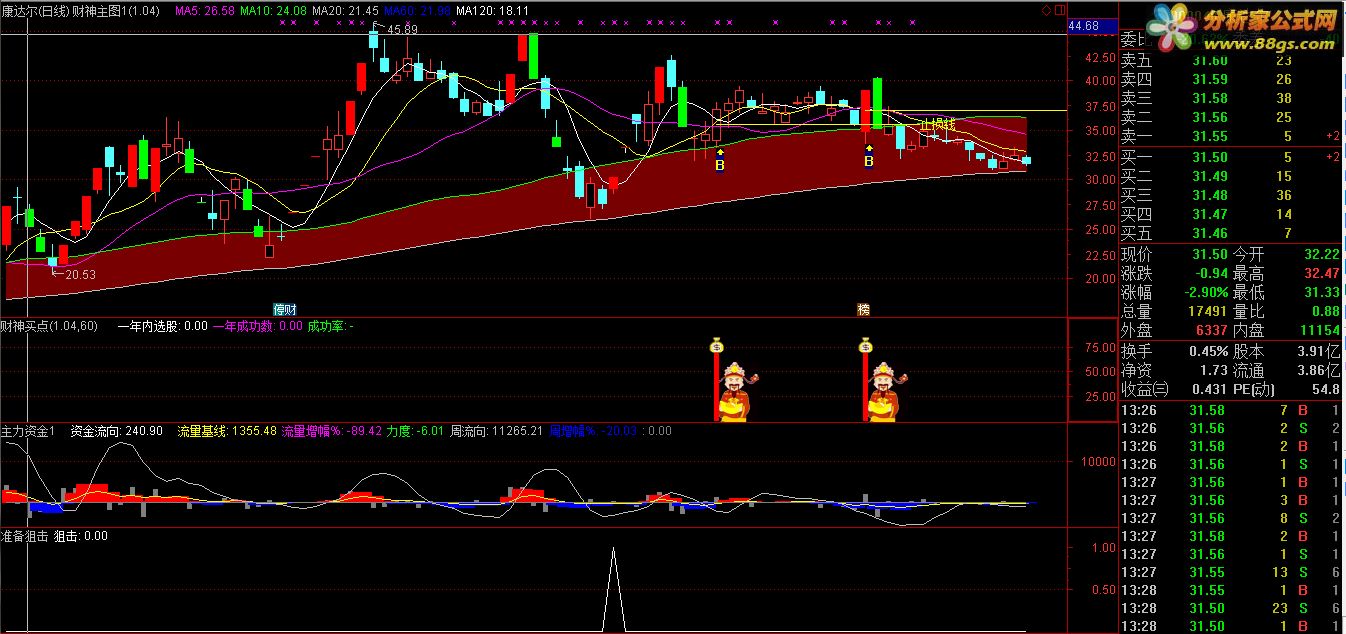This screenshot has width=1346, height=634.
Task: Select the 康达尔(日线) 财神主图1 chart title
Action: coord(81,9)
